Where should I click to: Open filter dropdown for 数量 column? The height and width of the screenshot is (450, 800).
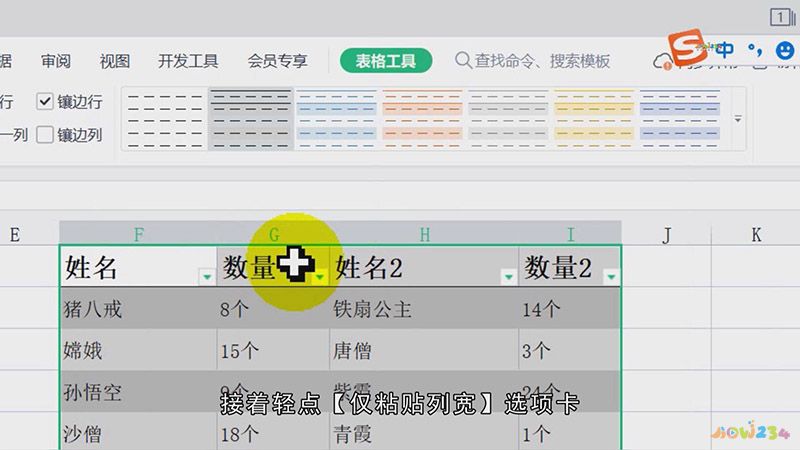pos(320,277)
